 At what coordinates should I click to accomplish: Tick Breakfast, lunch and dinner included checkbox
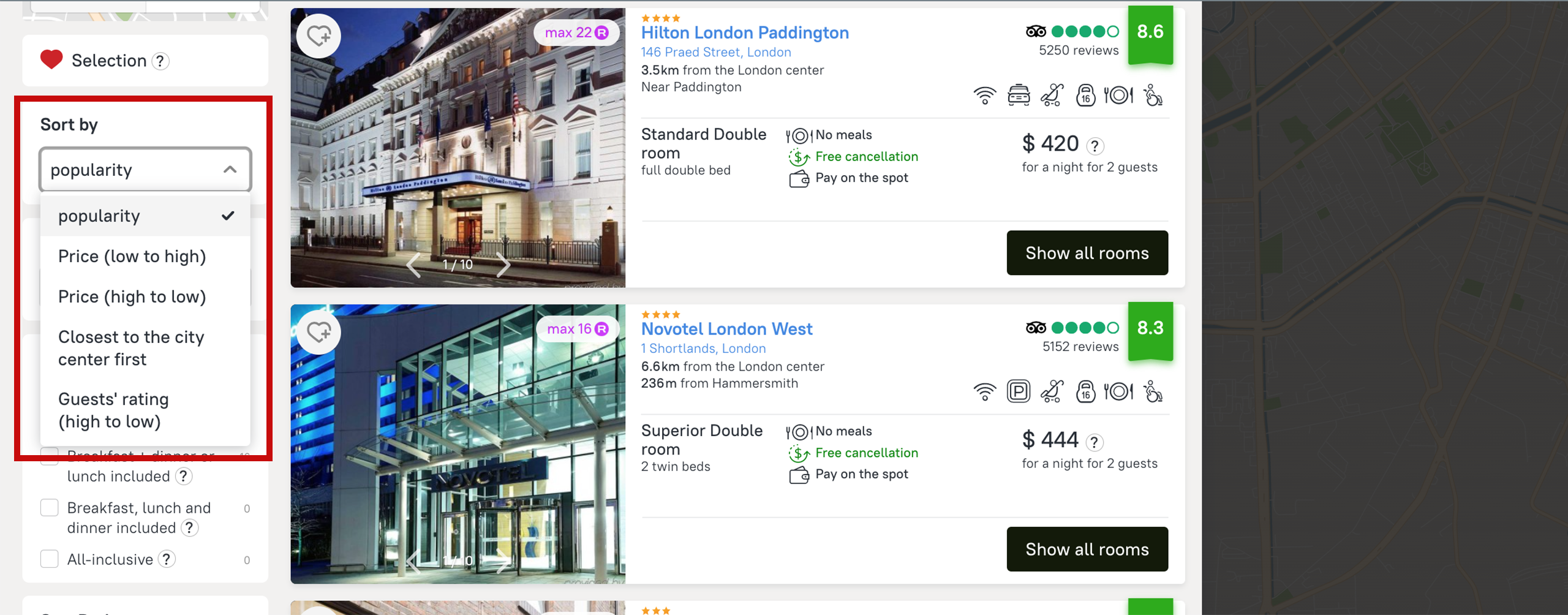pos(50,508)
